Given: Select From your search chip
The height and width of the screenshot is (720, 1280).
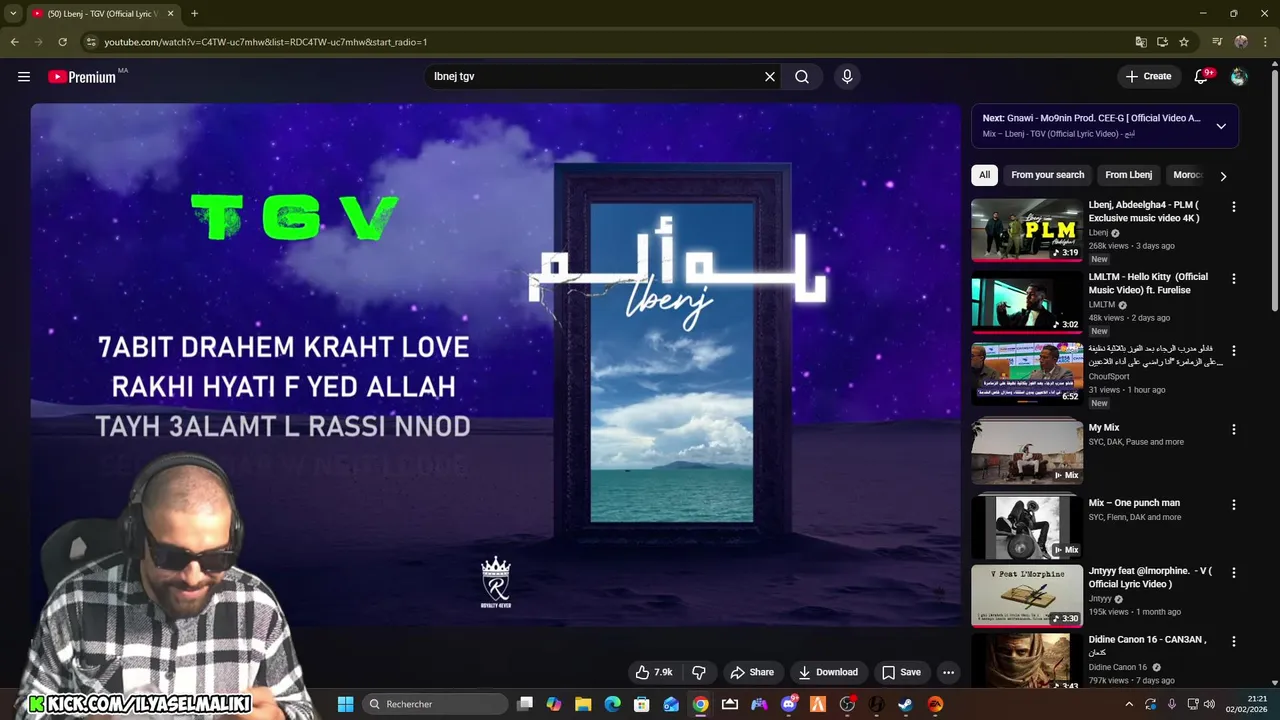Looking at the screenshot, I should 1047,175.
